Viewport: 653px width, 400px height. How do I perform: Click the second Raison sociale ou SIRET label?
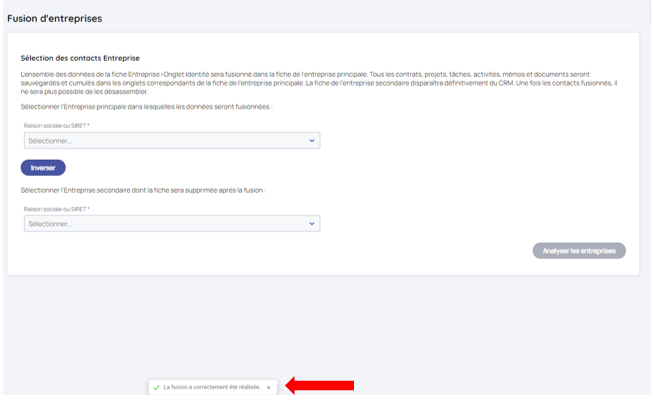[55, 209]
